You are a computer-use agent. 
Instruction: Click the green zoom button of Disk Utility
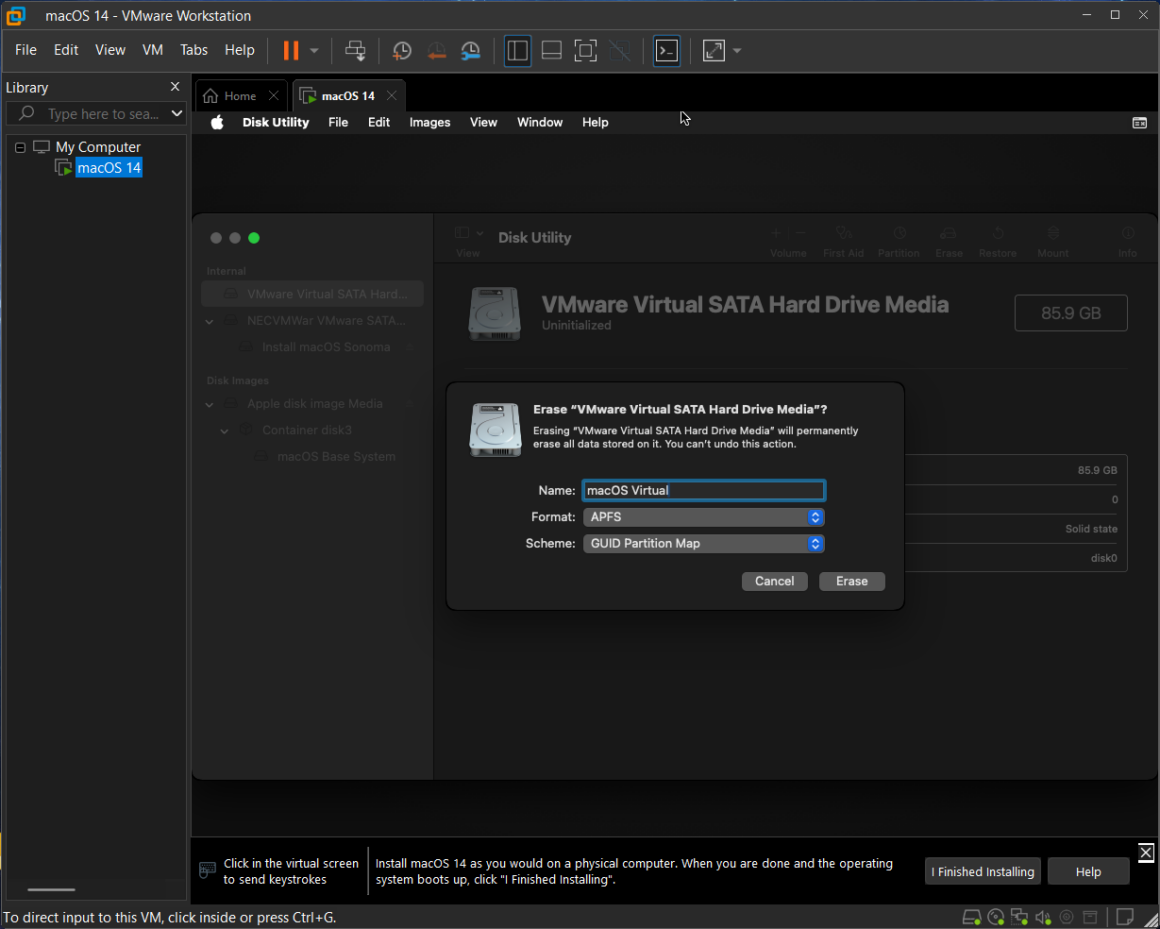(x=254, y=238)
